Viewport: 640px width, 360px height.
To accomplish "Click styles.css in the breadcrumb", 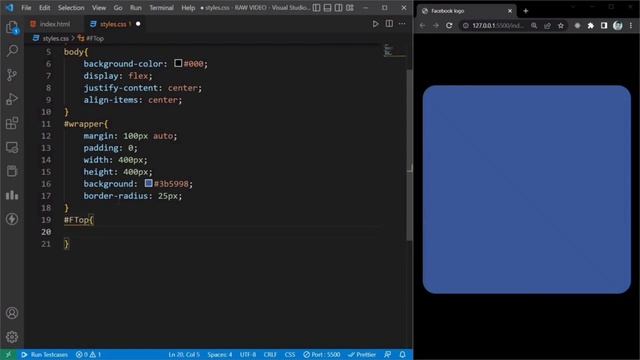I will pyautogui.click(x=55, y=38).
